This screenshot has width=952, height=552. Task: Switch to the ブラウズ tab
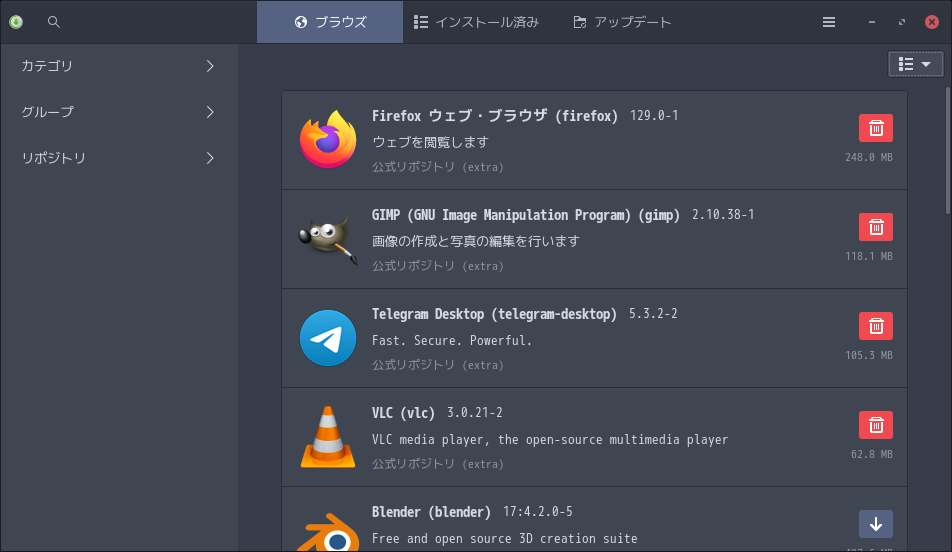[330, 22]
